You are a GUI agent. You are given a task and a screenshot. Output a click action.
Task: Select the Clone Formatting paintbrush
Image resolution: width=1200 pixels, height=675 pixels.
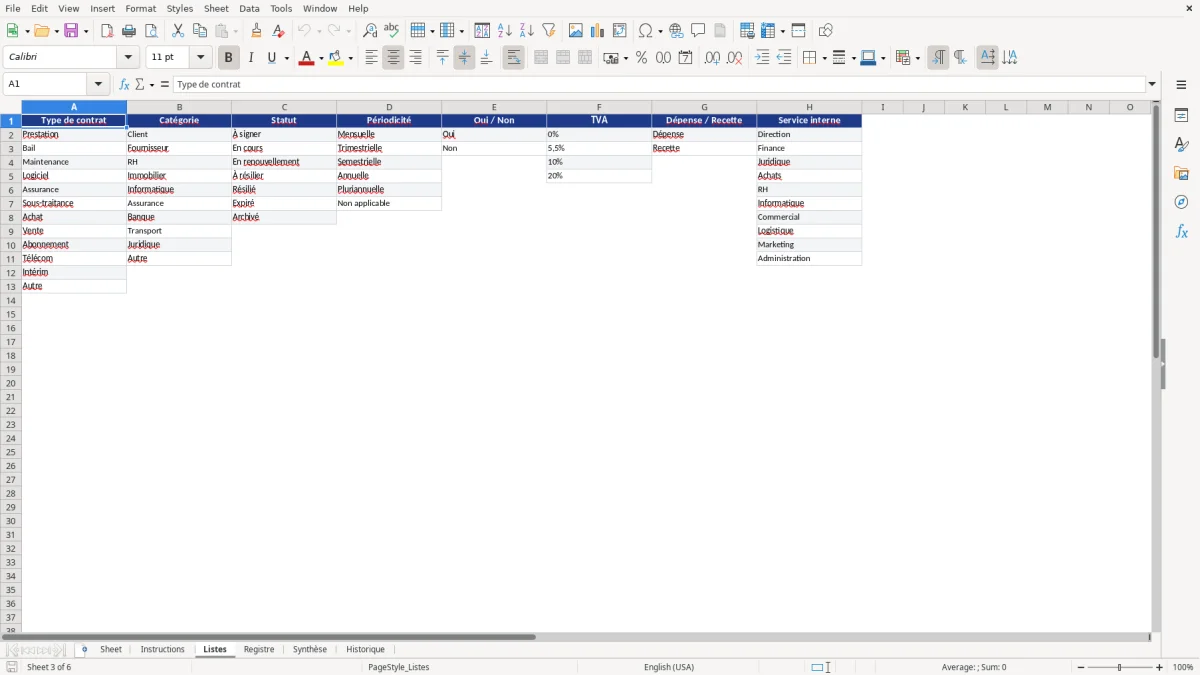tap(256, 30)
